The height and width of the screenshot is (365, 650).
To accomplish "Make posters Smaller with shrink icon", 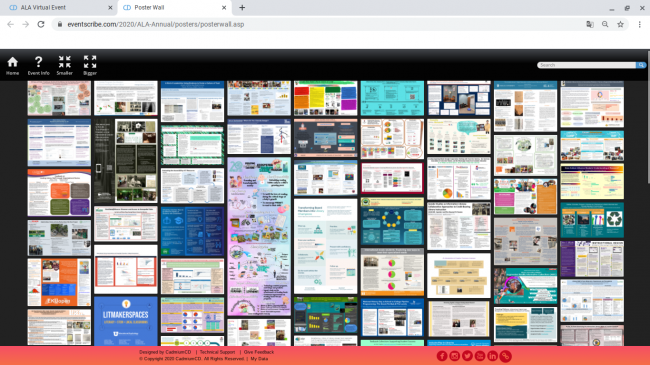I will point(65,66).
